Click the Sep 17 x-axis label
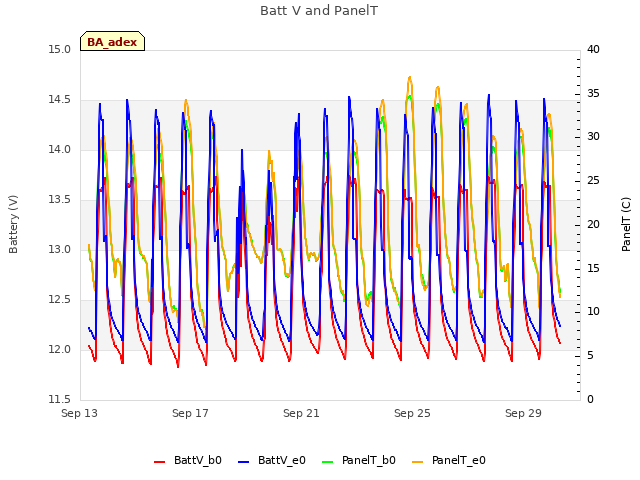This screenshot has width=640, height=480. (x=191, y=413)
